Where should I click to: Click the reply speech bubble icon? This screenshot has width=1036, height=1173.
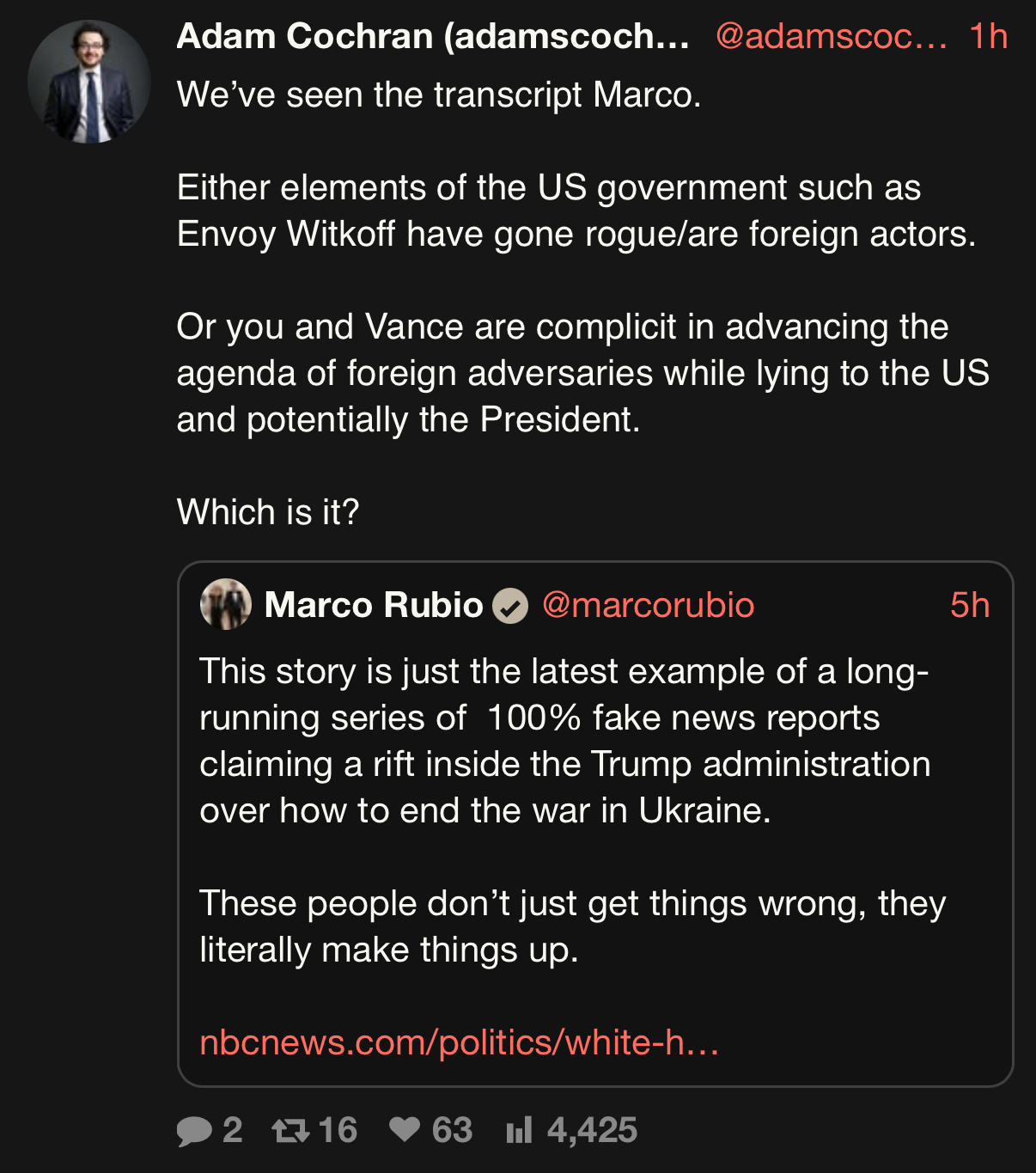pos(194,1131)
